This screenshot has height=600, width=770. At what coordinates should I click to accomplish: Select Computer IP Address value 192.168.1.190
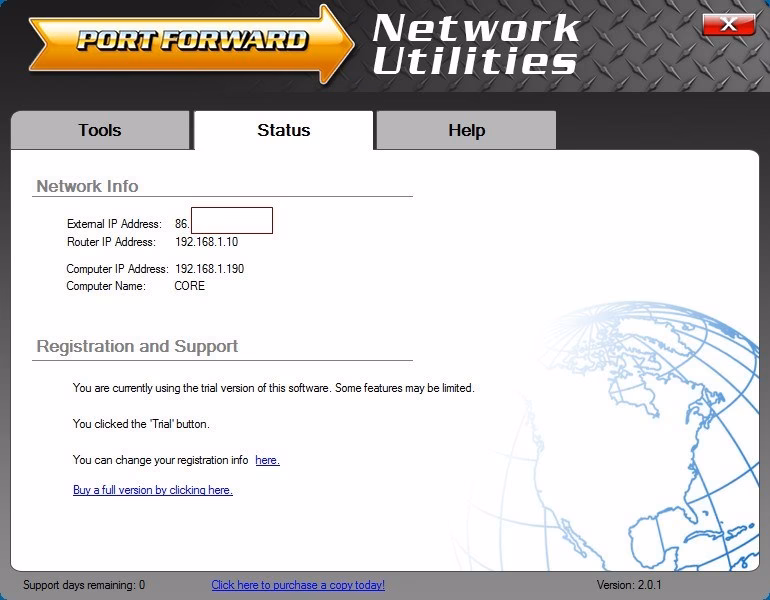210,269
